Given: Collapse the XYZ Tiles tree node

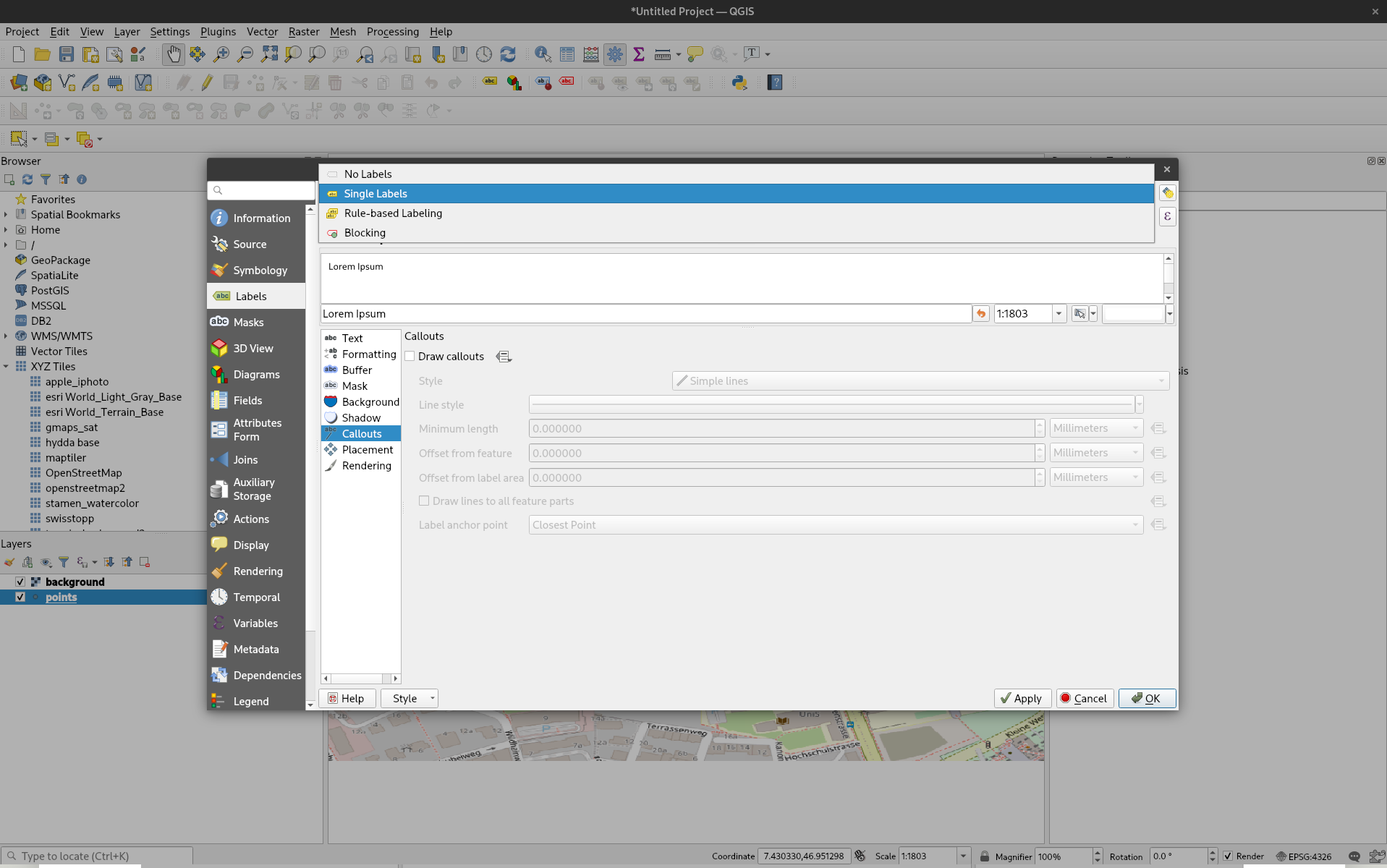Looking at the screenshot, I should coord(6,367).
